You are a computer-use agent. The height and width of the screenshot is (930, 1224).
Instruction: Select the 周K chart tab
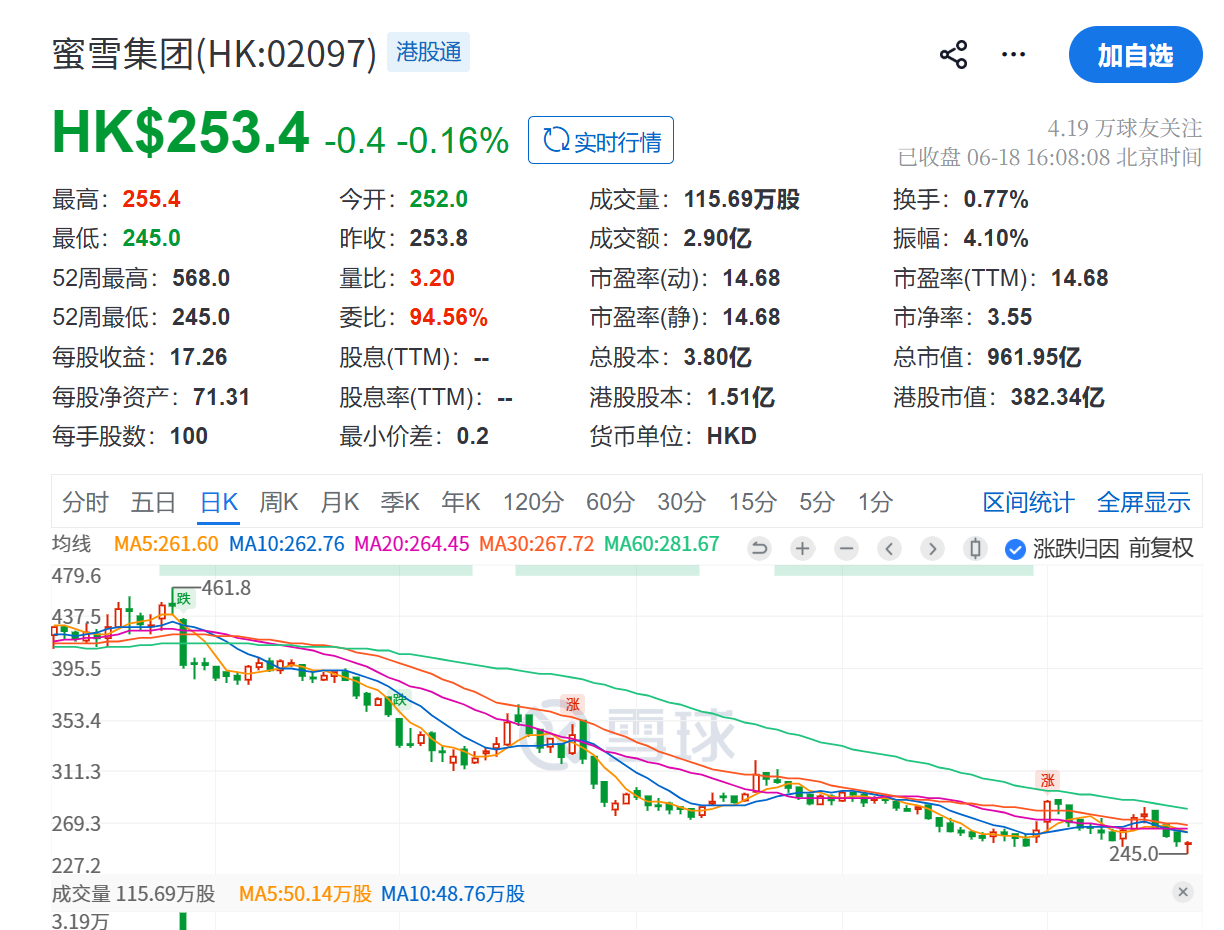point(279,502)
